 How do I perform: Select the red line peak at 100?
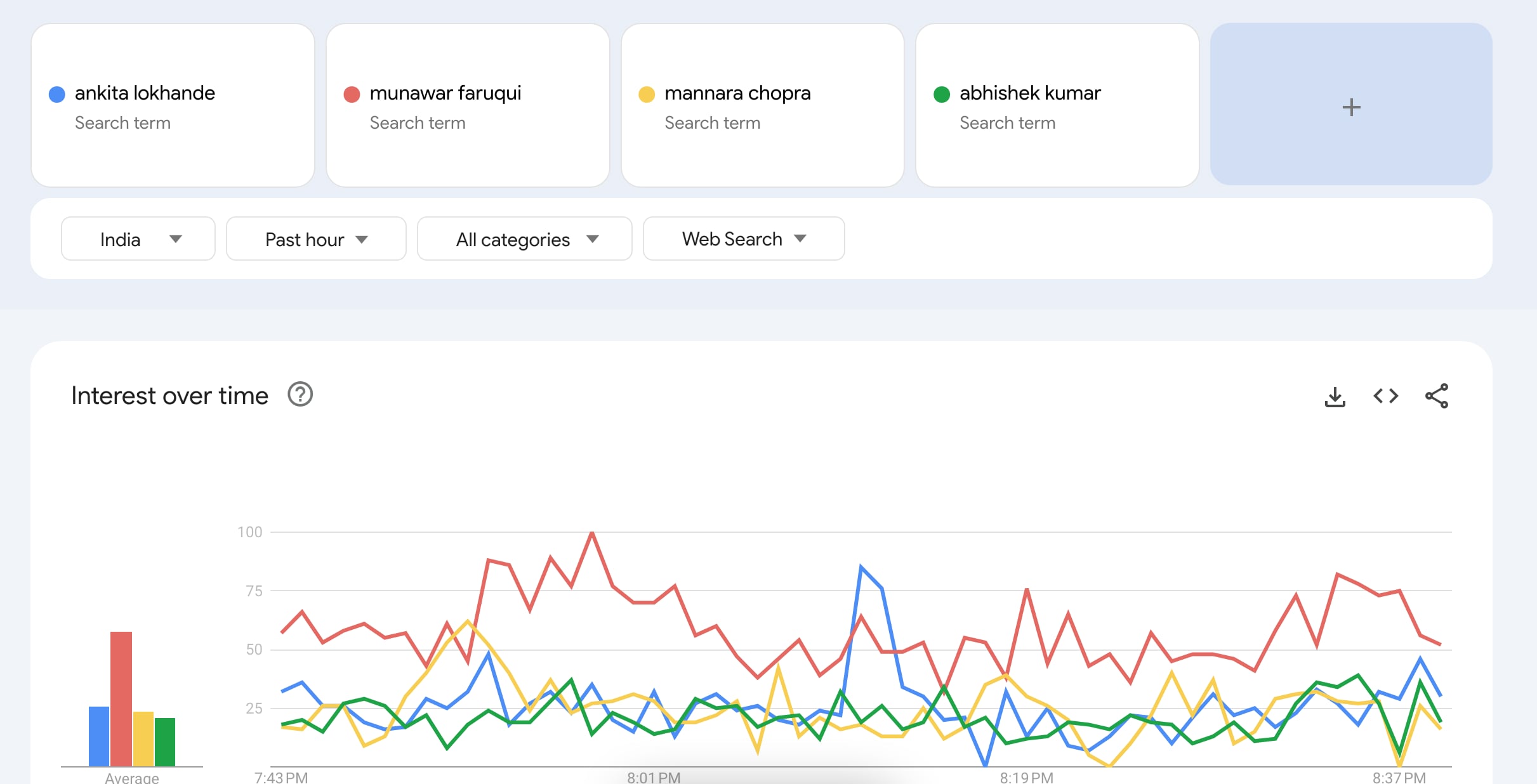click(592, 533)
